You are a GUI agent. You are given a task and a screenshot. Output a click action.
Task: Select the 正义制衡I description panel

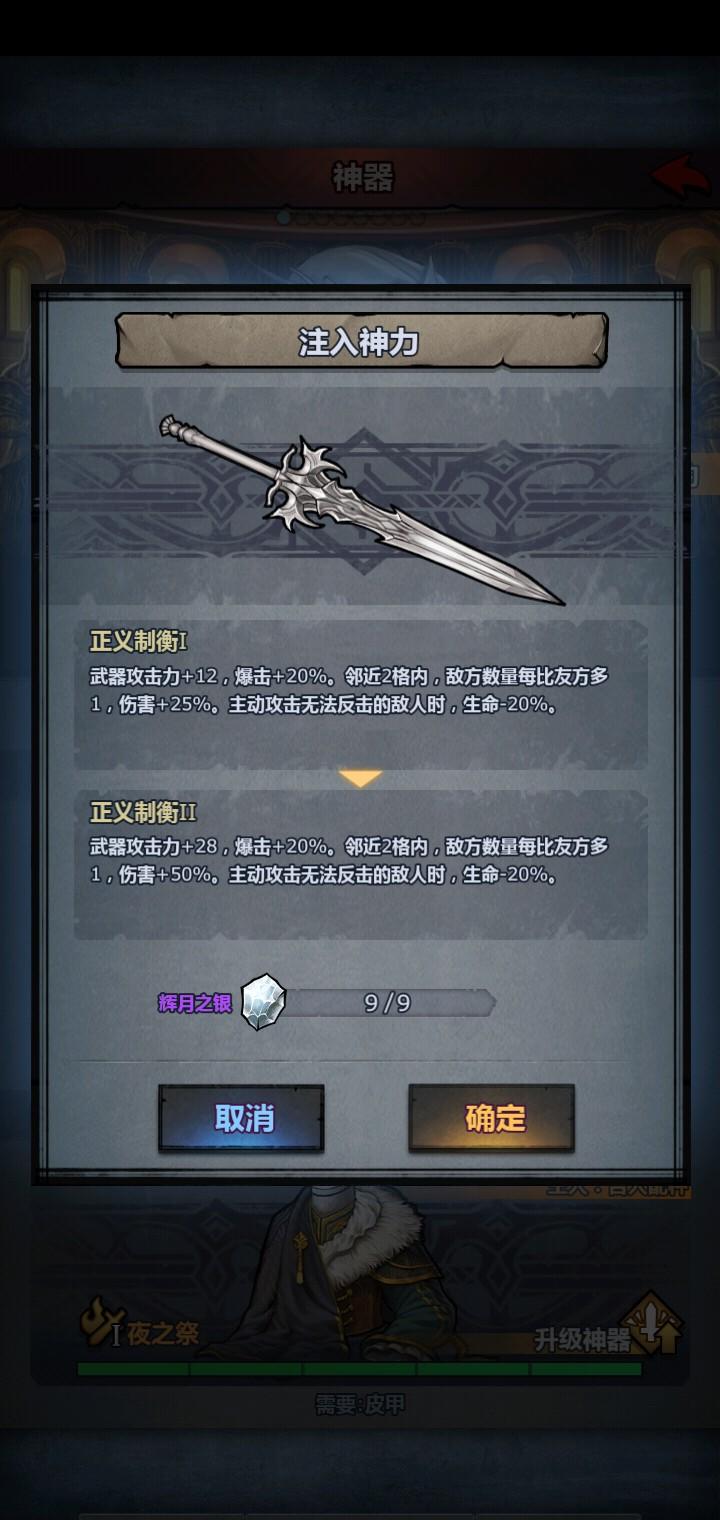pyautogui.click(x=361, y=695)
